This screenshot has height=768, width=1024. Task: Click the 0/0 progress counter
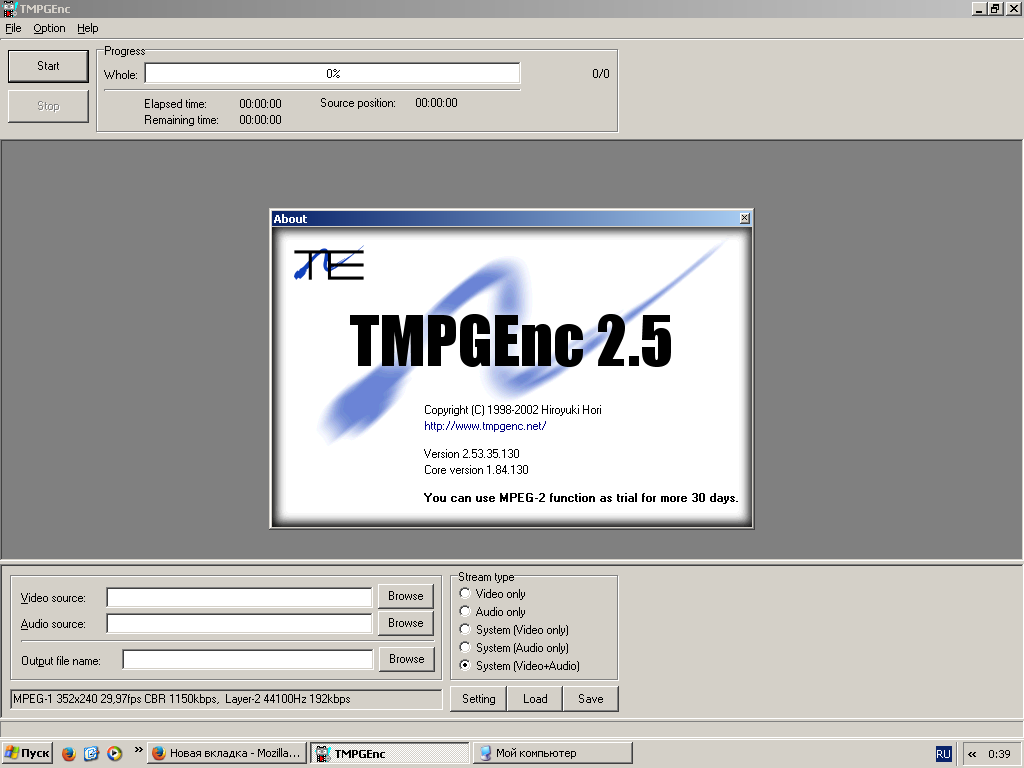pyautogui.click(x=601, y=74)
